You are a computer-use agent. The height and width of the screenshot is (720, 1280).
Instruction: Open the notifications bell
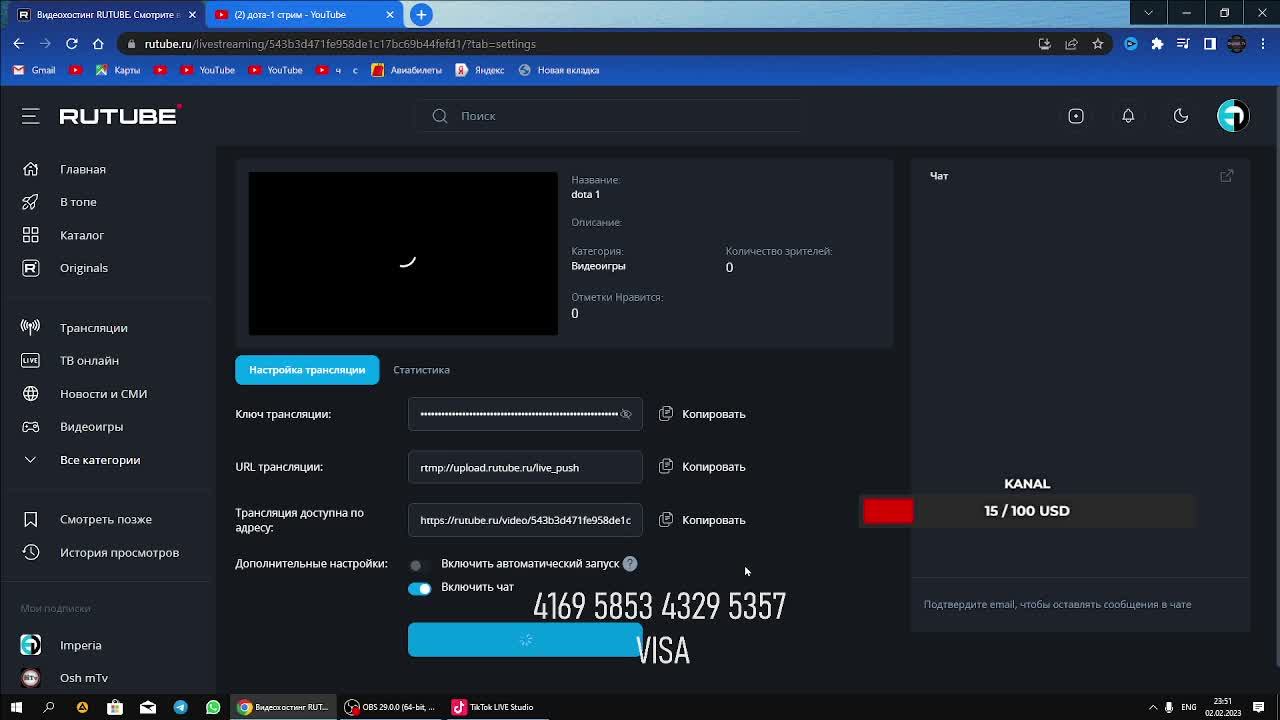point(1128,116)
